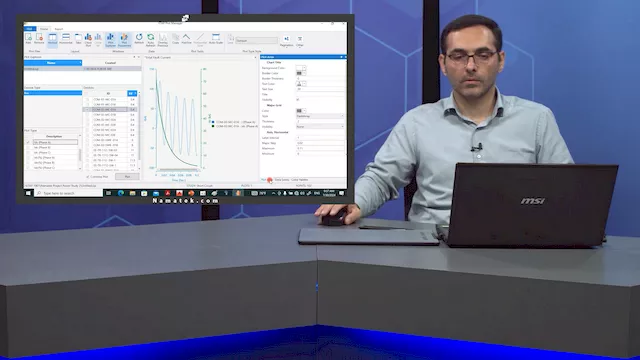Click the Border Color swatch

point(299,73)
